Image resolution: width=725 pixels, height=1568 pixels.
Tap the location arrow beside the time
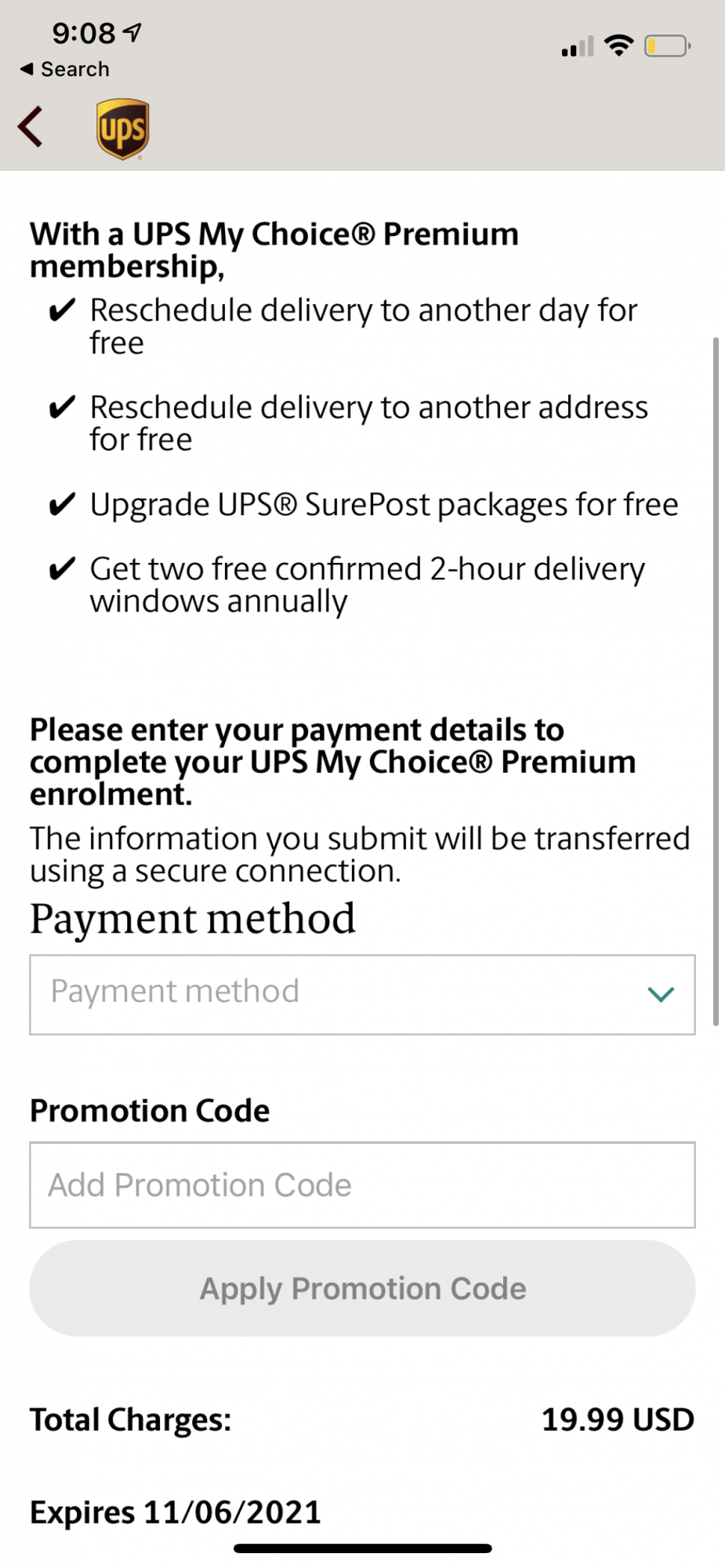(x=133, y=32)
